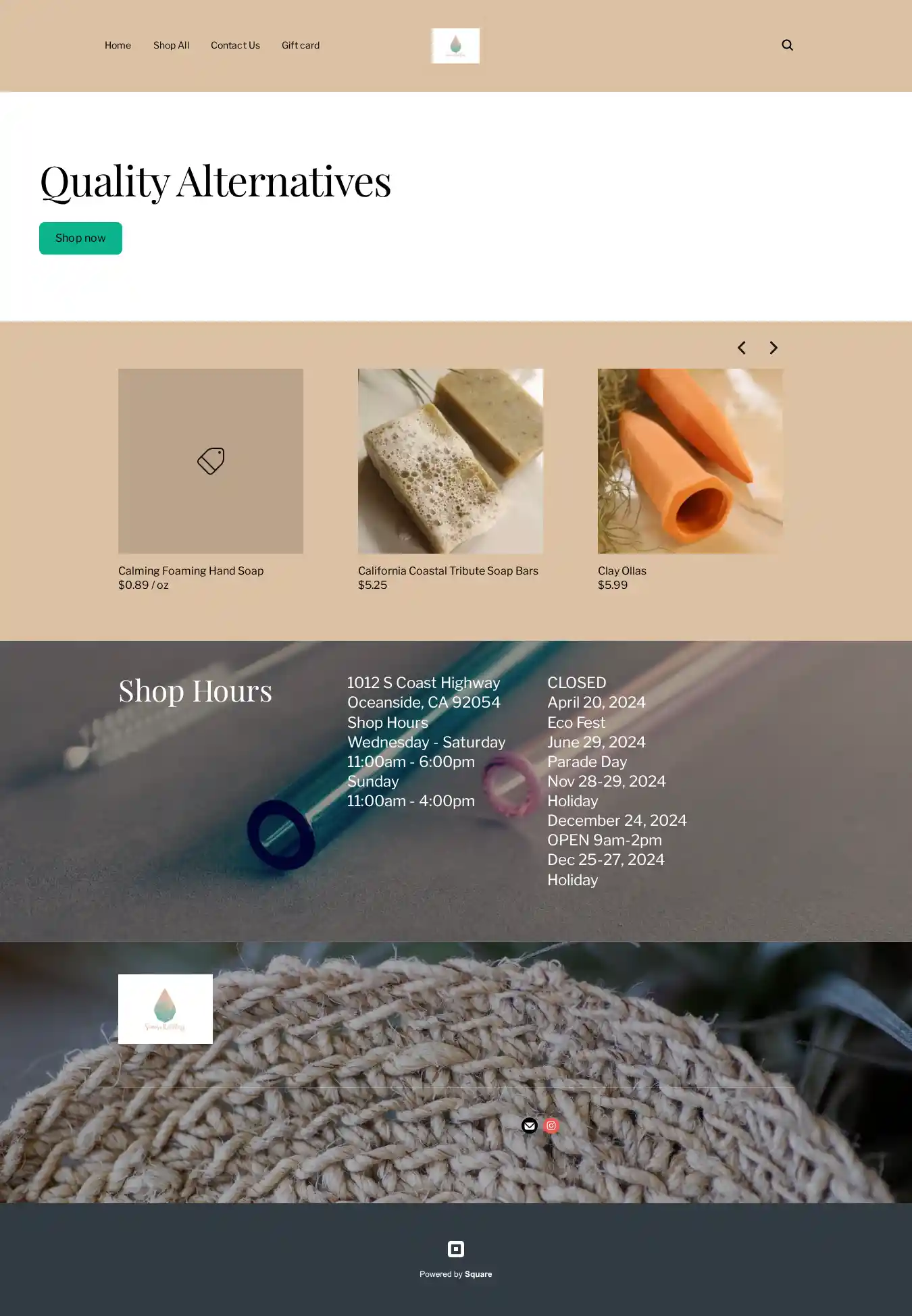Open the Gift card page
This screenshot has width=912, height=1316.
click(301, 45)
